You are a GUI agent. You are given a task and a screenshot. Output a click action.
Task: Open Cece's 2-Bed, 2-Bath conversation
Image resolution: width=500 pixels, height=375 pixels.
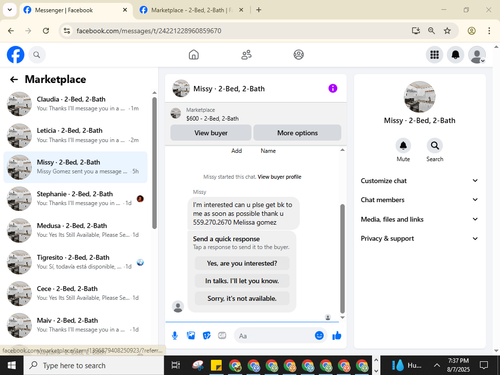click(x=75, y=293)
